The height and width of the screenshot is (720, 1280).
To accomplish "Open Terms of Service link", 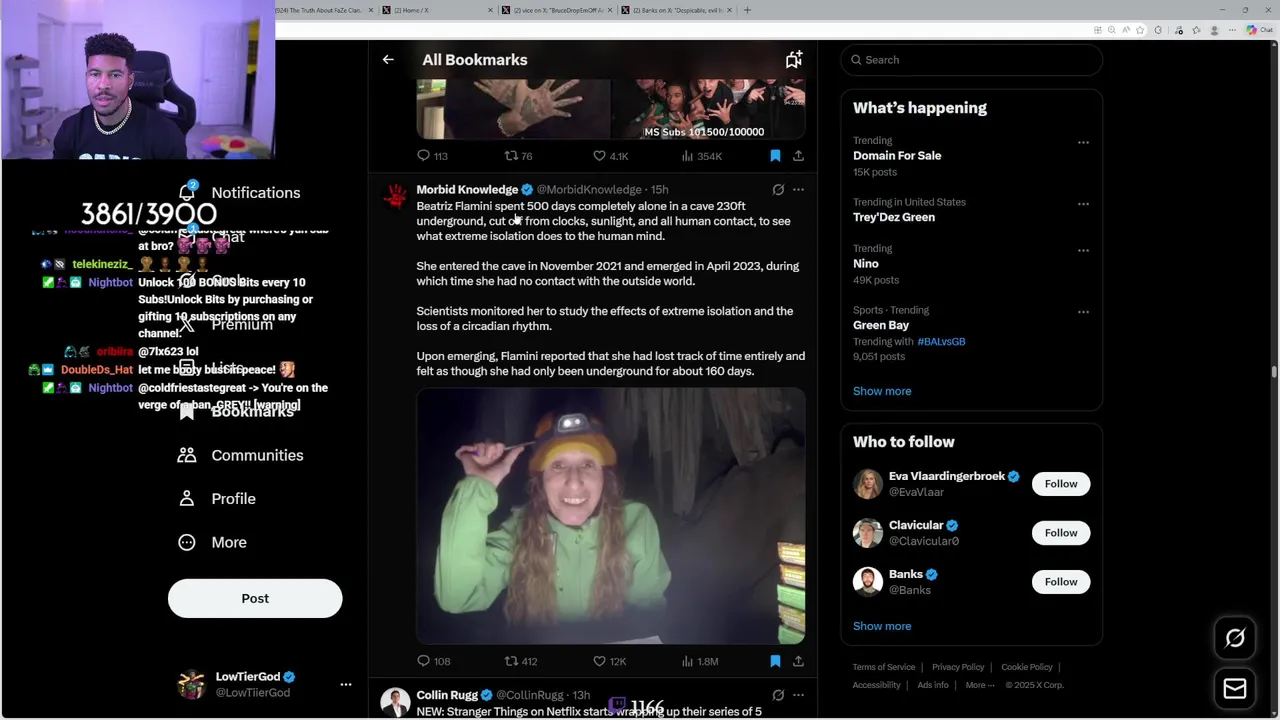I will coord(884,667).
